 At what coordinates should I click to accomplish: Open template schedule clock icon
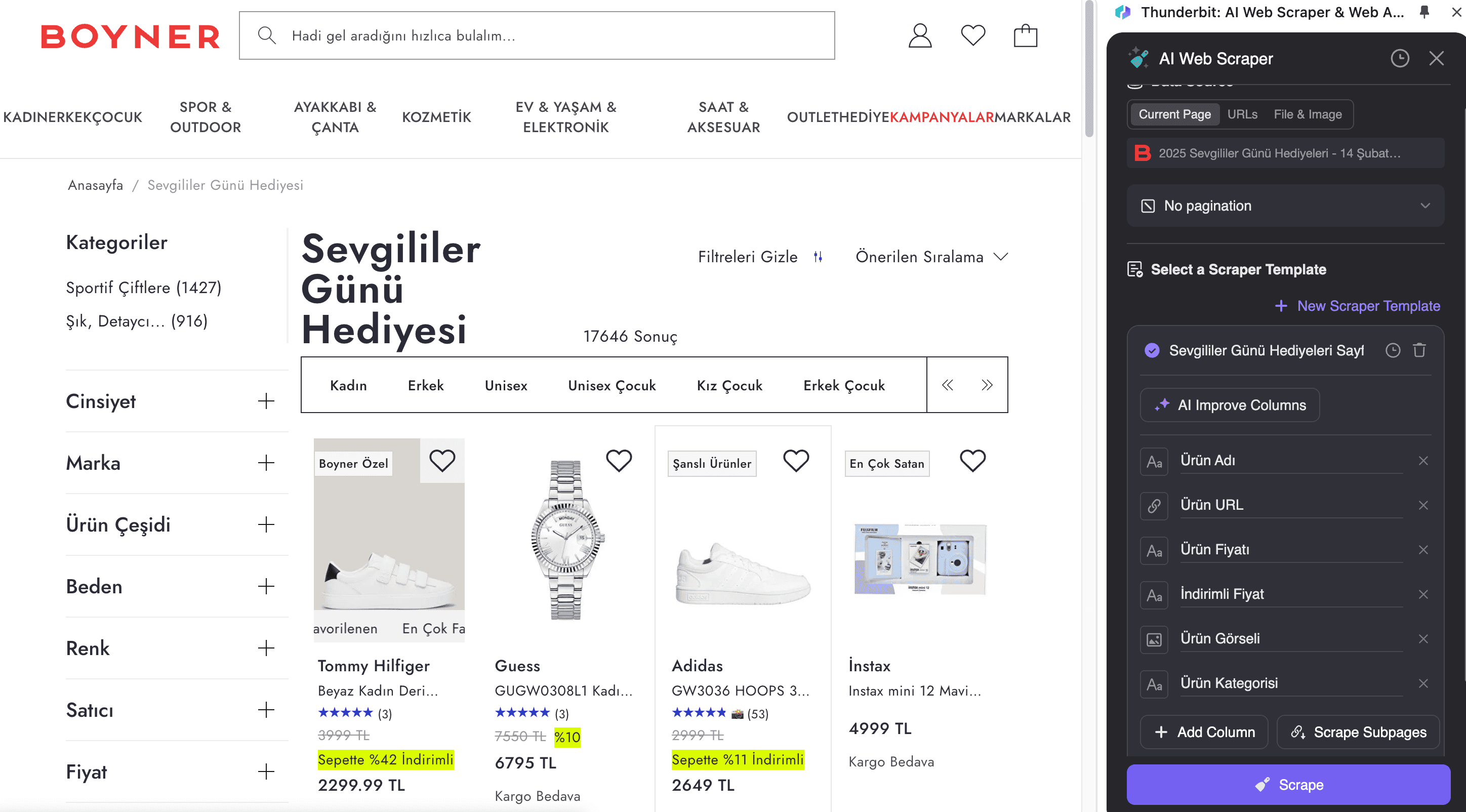click(x=1393, y=350)
